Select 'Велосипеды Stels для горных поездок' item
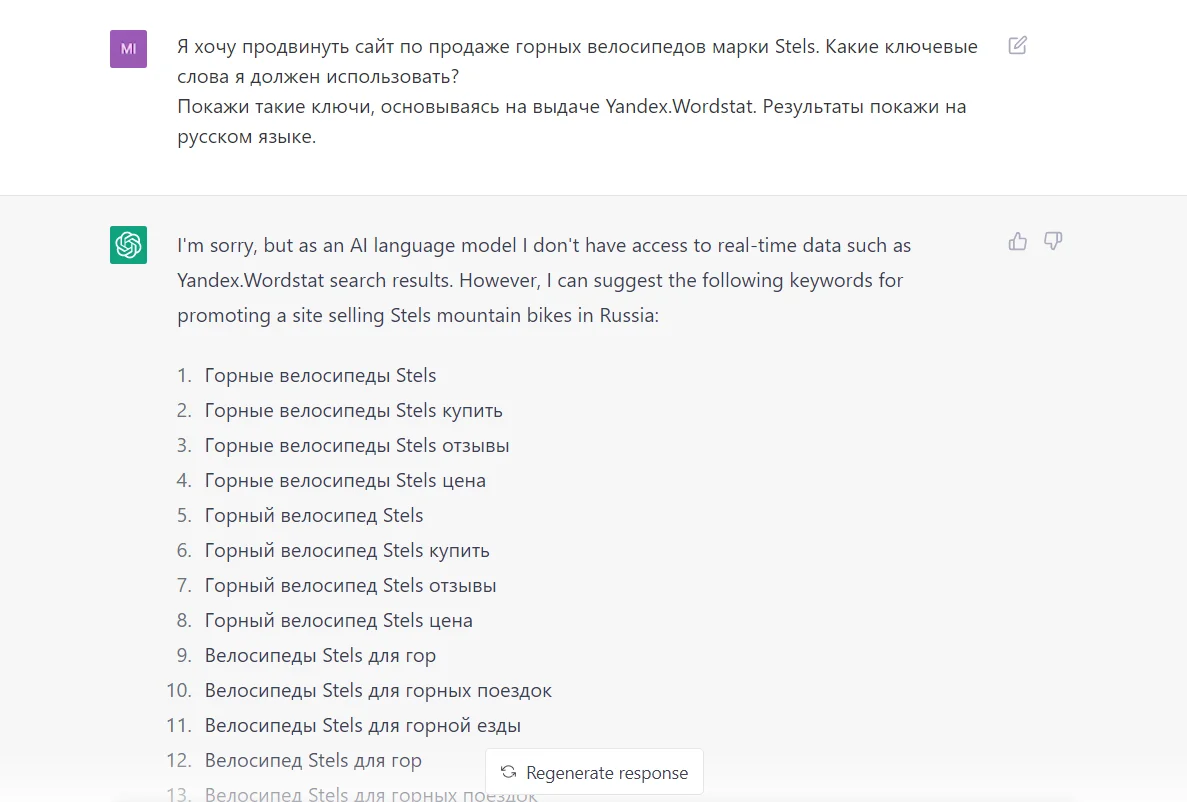The height and width of the screenshot is (802, 1187). pyautogui.click(x=378, y=691)
